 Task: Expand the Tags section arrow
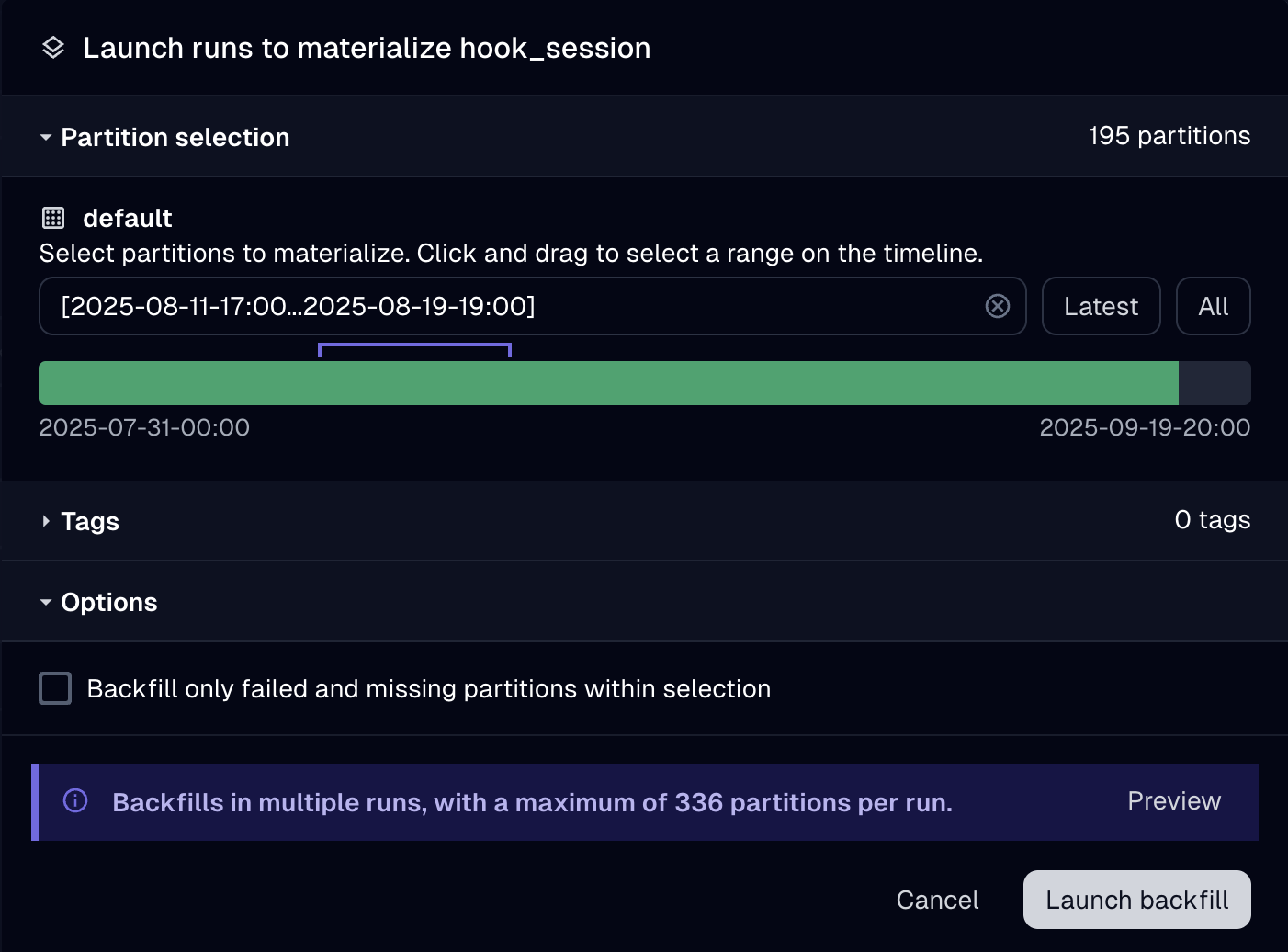coord(46,521)
